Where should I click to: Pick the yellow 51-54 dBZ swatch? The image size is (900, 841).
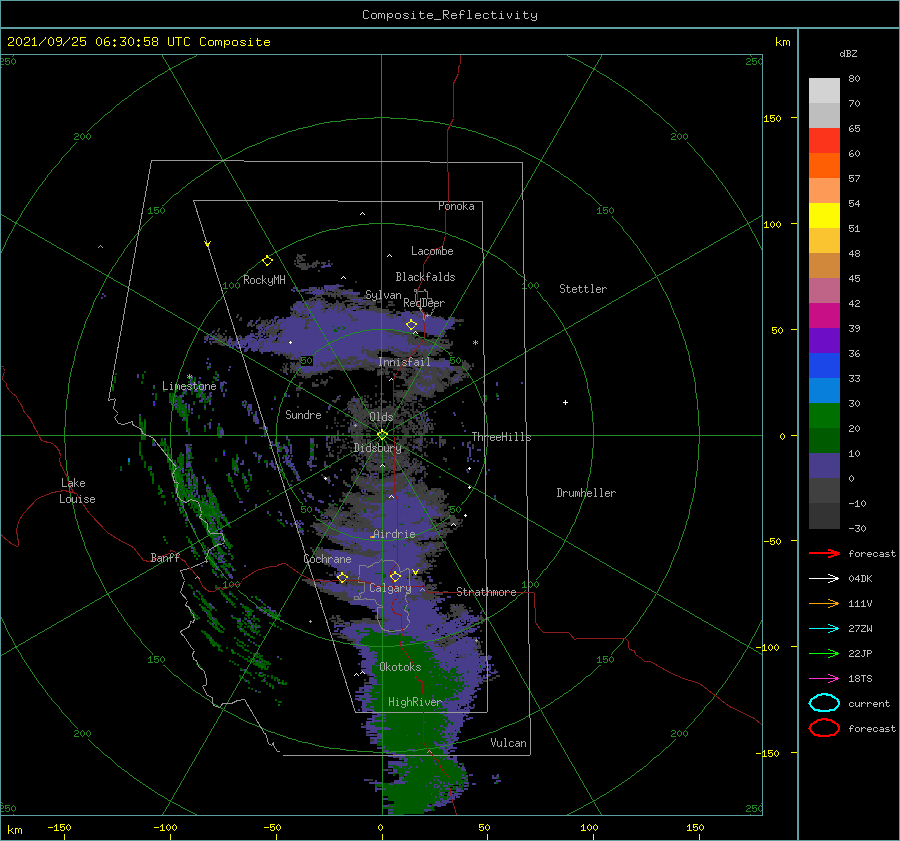(x=824, y=215)
